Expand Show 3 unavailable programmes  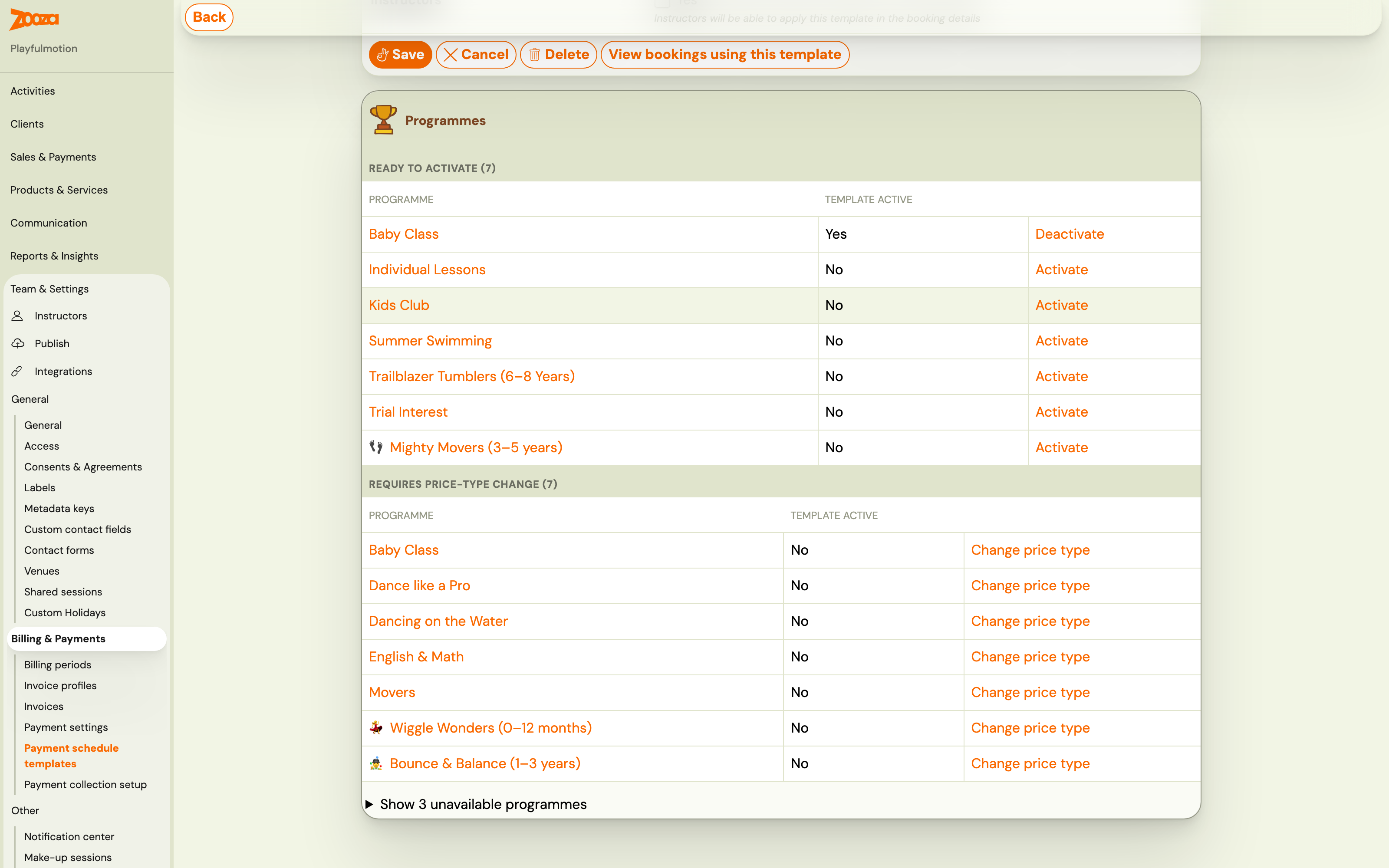pos(477,804)
